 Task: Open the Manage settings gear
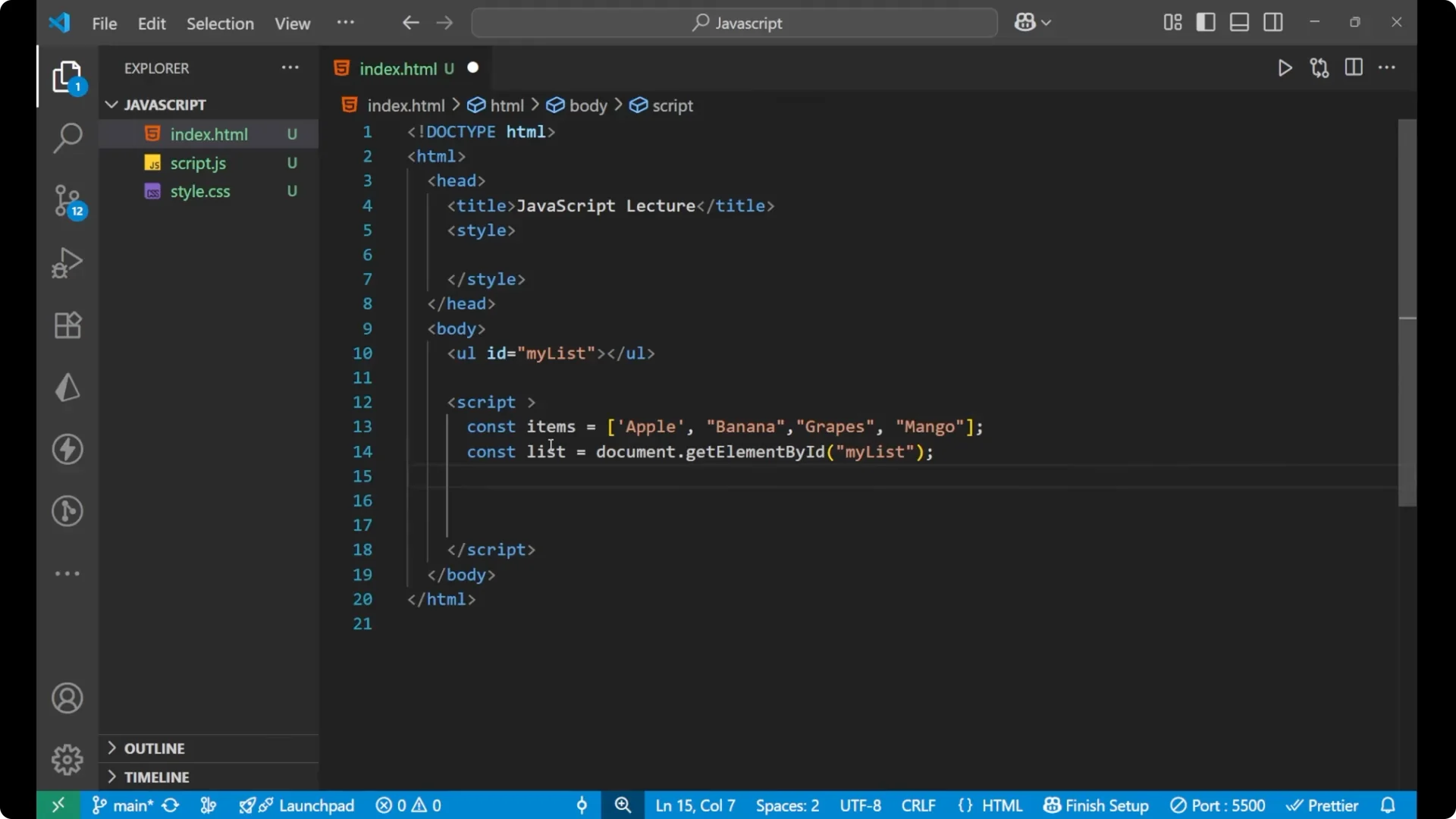[67, 759]
